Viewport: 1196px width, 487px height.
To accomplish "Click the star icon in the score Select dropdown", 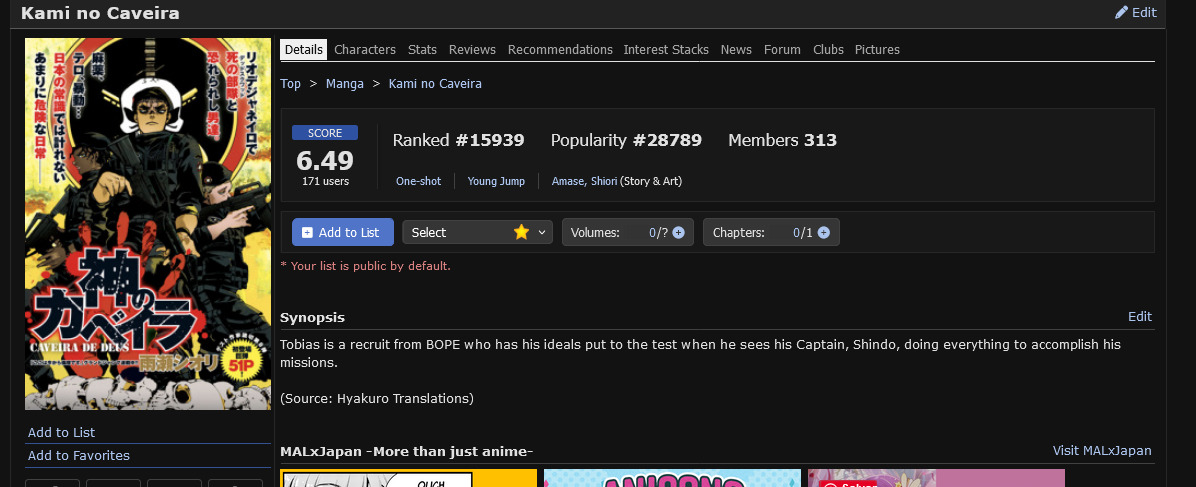I will click(521, 232).
